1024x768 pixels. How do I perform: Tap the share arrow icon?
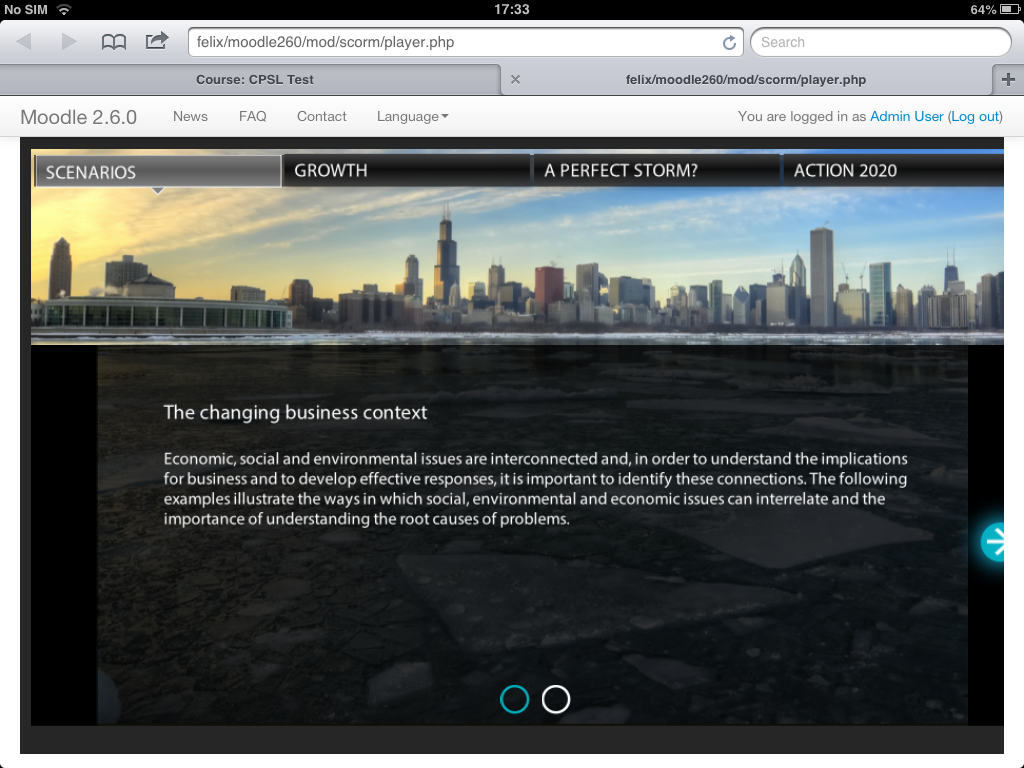157,41
